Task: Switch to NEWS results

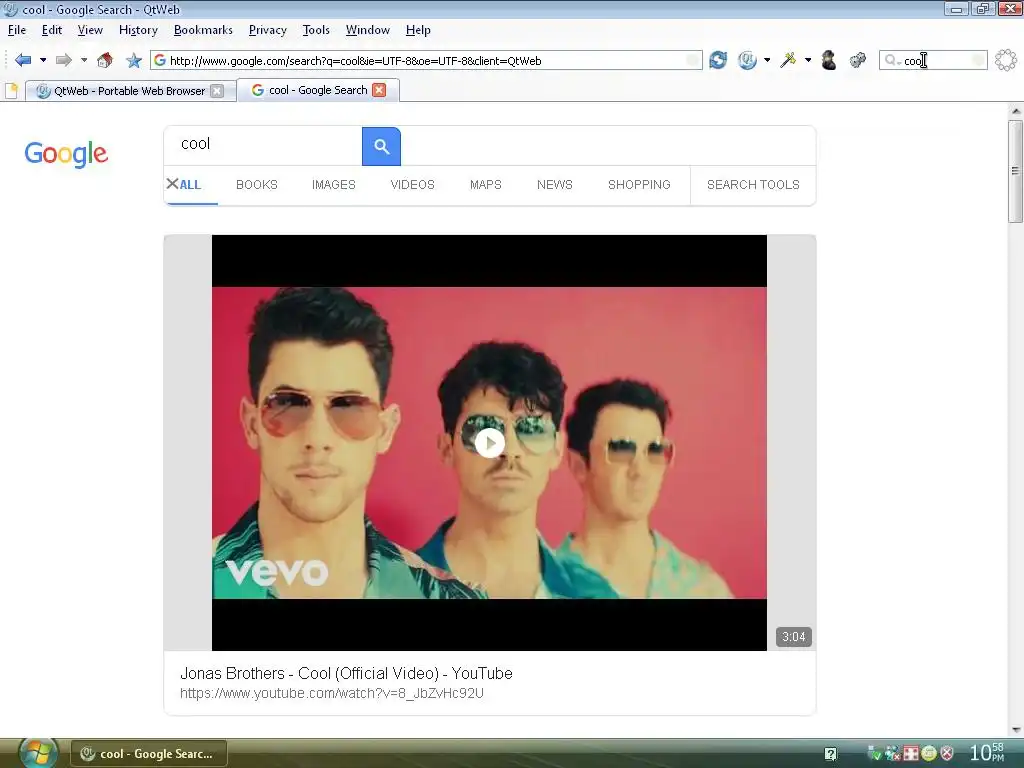Action: [554, 185]
